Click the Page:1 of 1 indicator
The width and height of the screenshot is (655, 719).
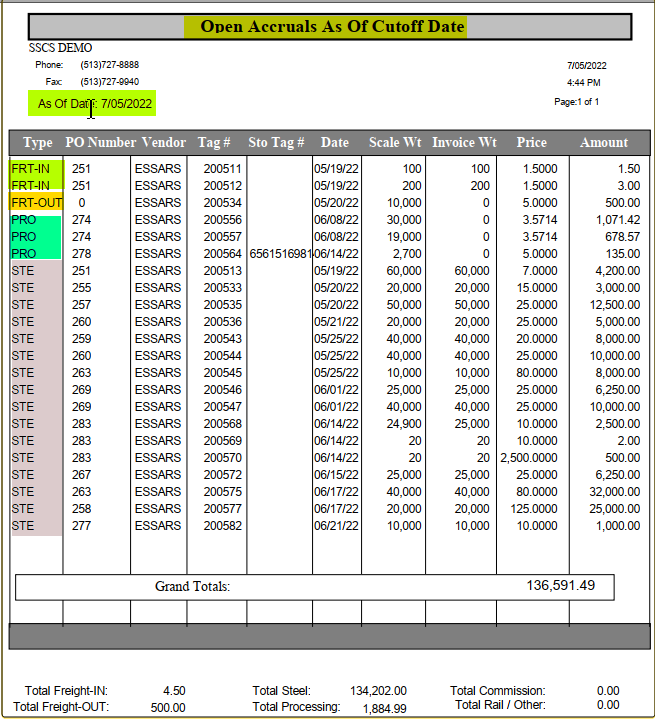[577, 102]
